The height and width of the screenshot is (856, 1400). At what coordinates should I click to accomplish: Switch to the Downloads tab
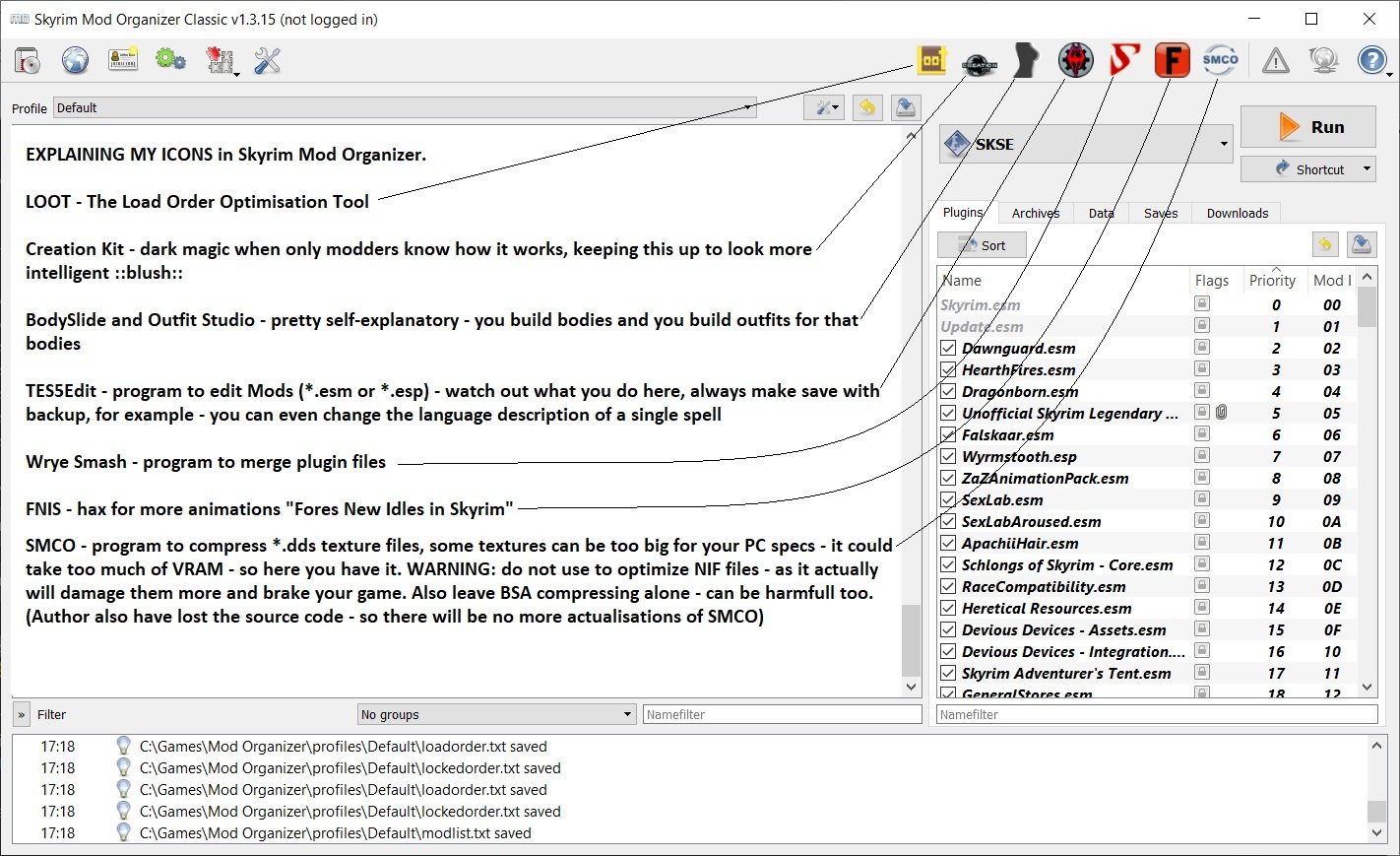[x=1238, y=213]
